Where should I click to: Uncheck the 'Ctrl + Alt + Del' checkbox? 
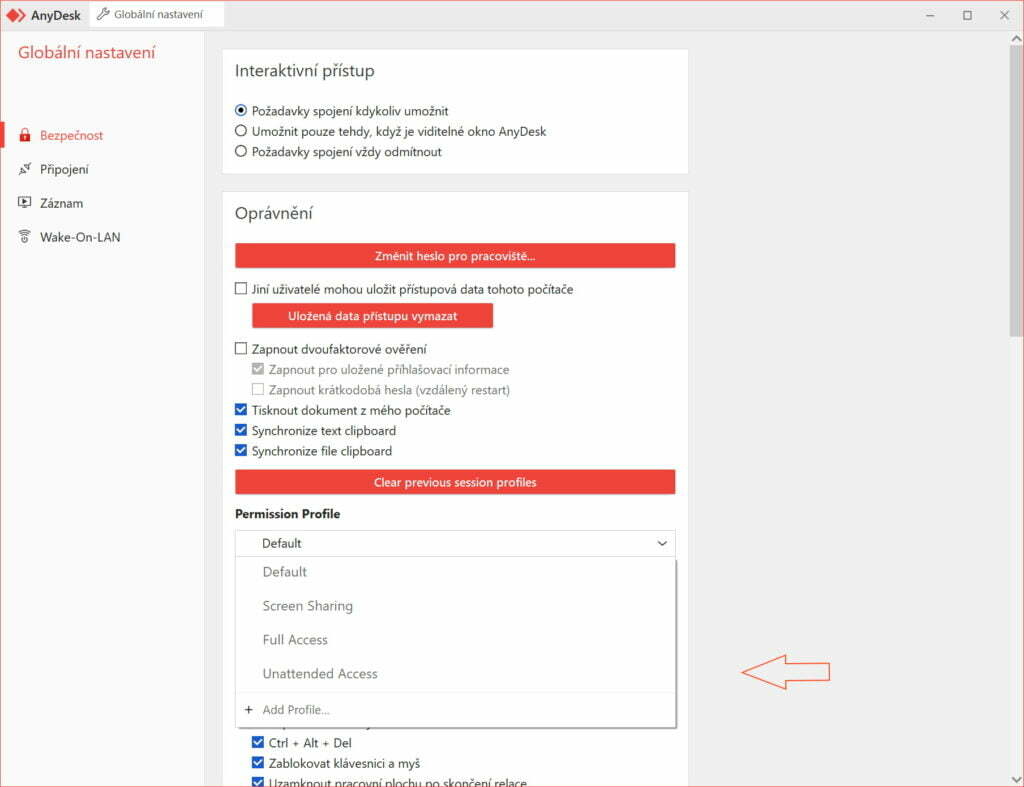[x=258, y=742]
